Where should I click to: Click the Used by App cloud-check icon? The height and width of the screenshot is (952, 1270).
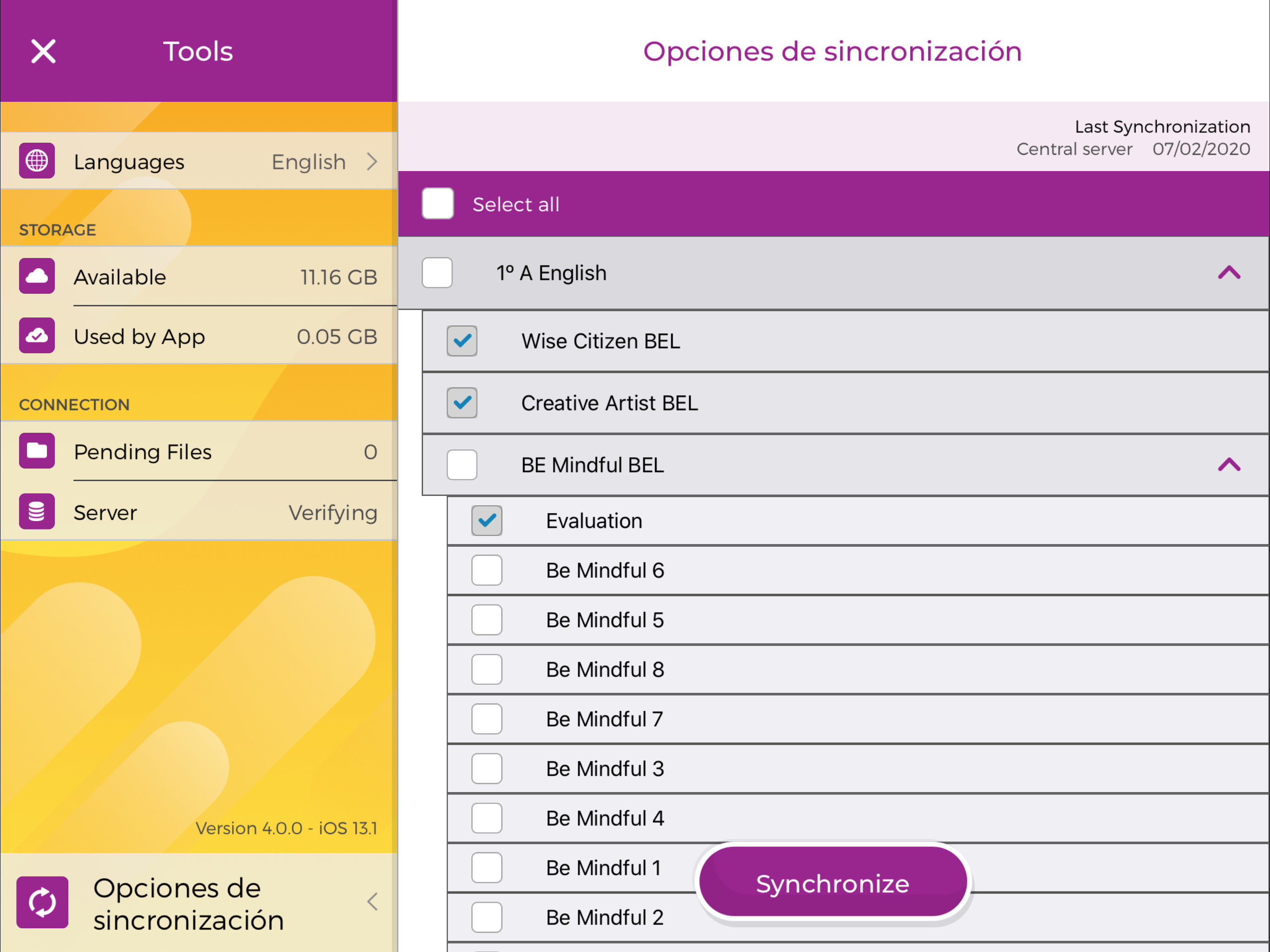click(x=37, y=335)
